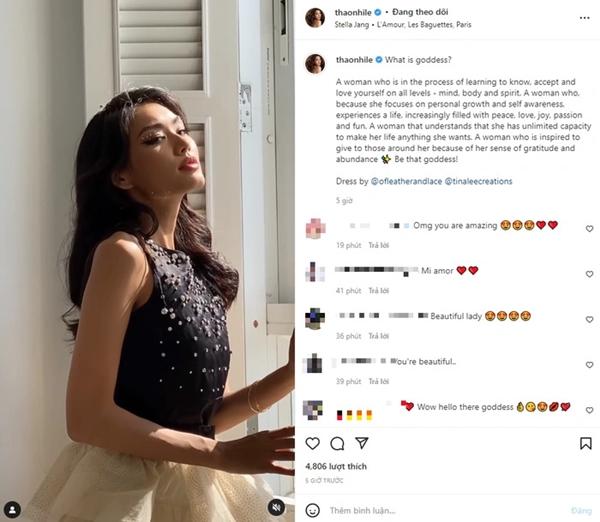600x522 pixels.
Task: Like the 'Beautiful lady' comment
Action: coord(589,319)
